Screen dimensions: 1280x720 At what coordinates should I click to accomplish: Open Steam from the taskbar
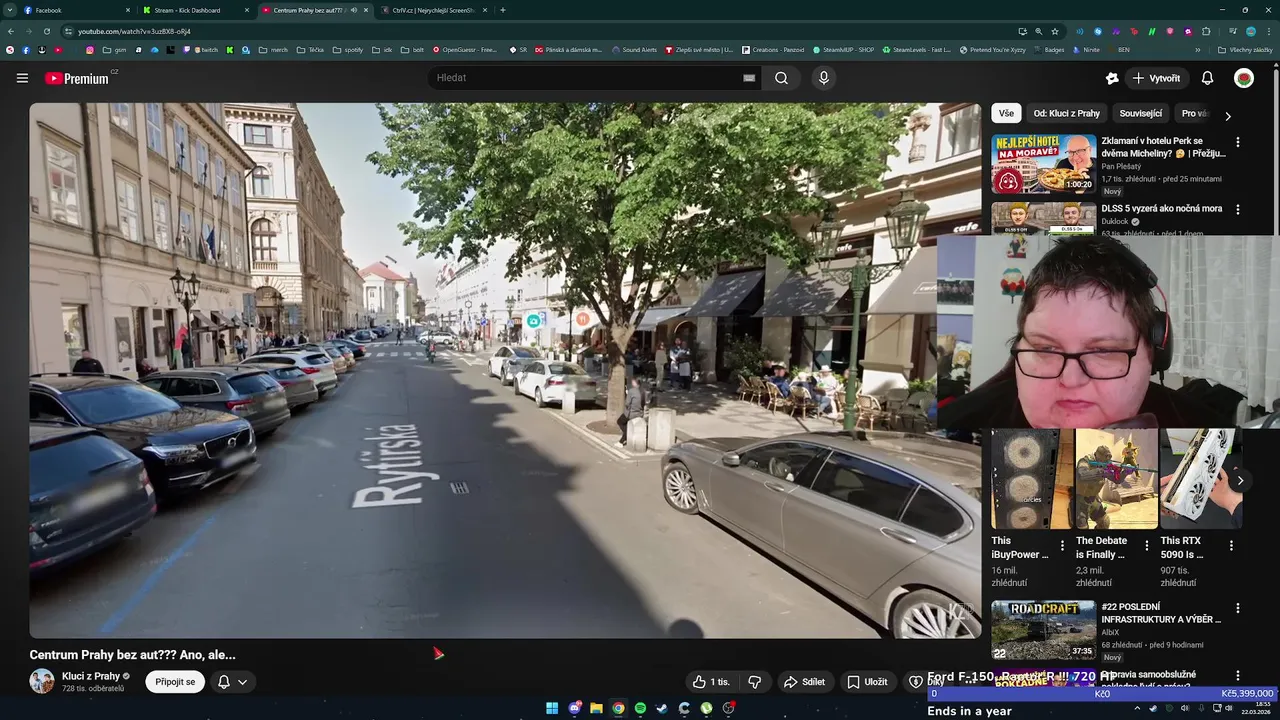662,708
